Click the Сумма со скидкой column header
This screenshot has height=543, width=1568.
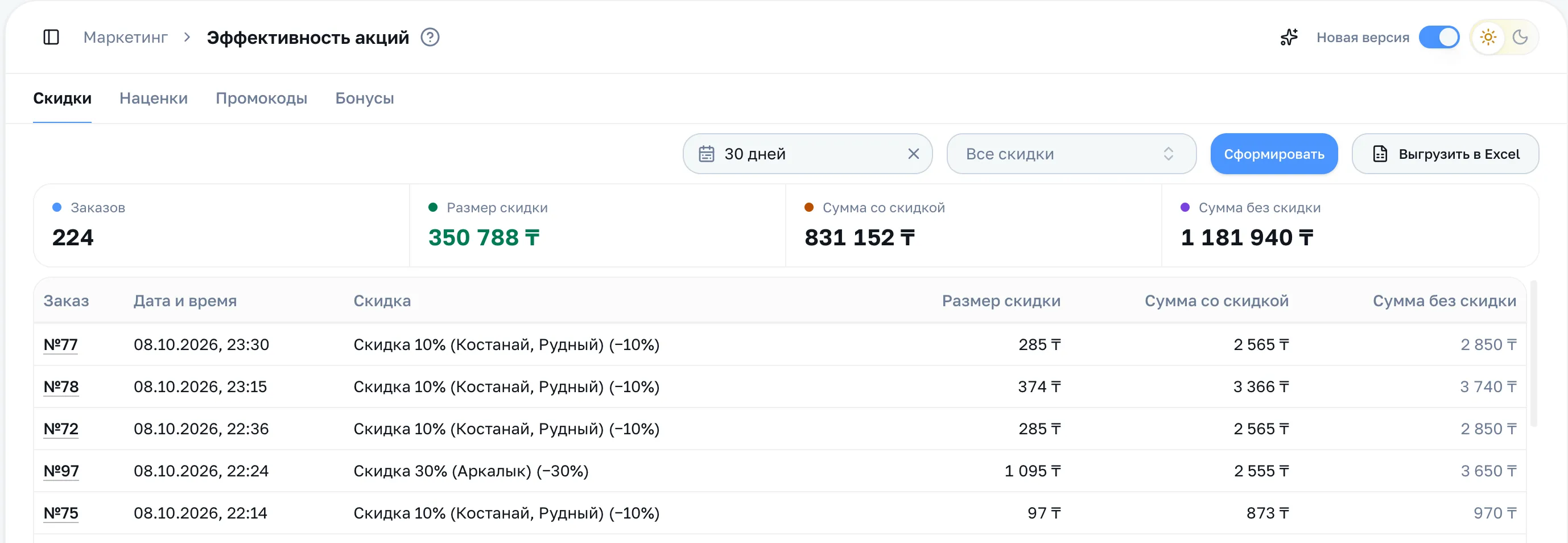coord(1216,301)
